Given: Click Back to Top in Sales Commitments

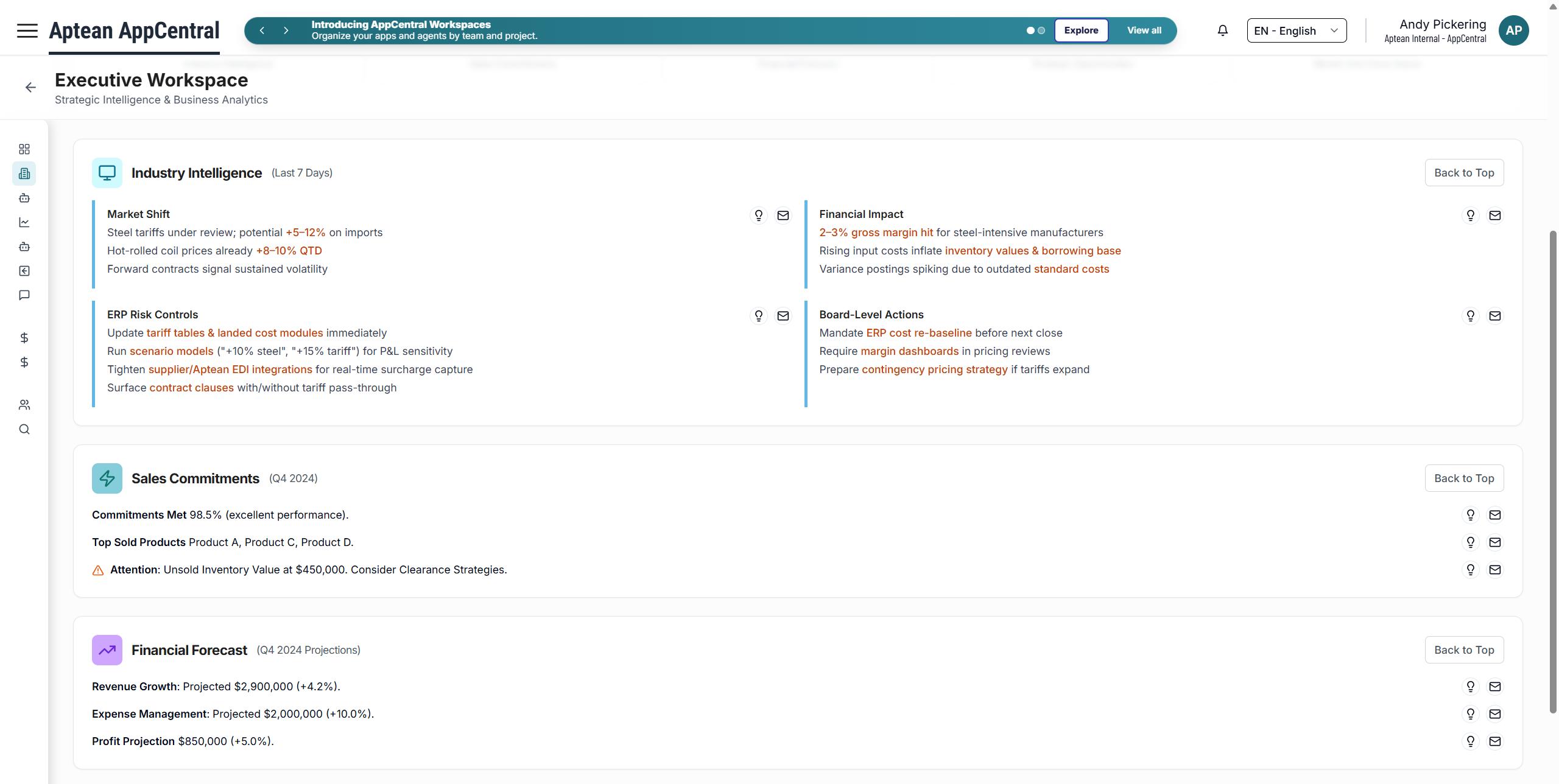Looking at the screenshot, I should pyautogui.click(x=1463, y=478).
